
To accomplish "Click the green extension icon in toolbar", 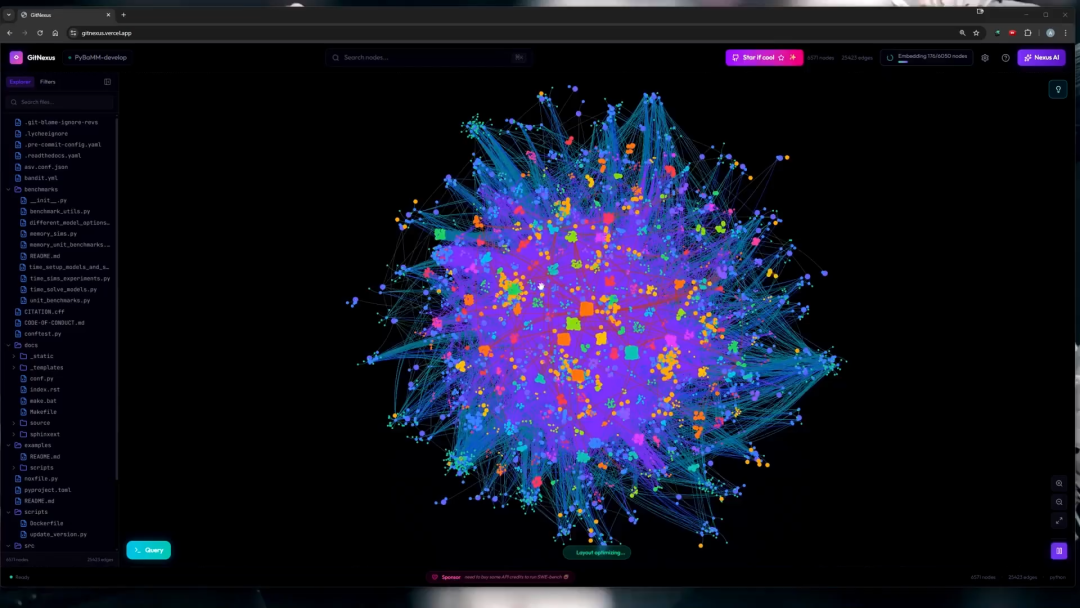I will tap(997, 33).
